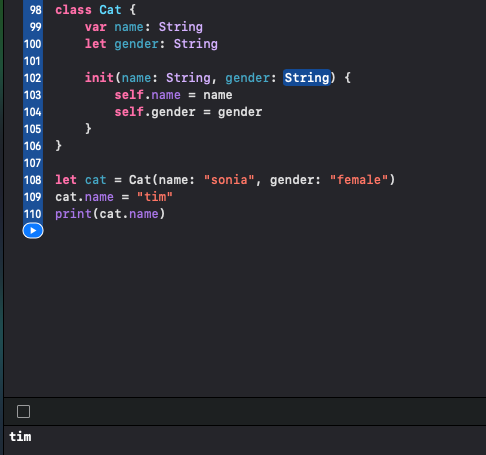The image size is (486, 455).
Task: Click the "sonia" string literal
Action: (229, 180)
